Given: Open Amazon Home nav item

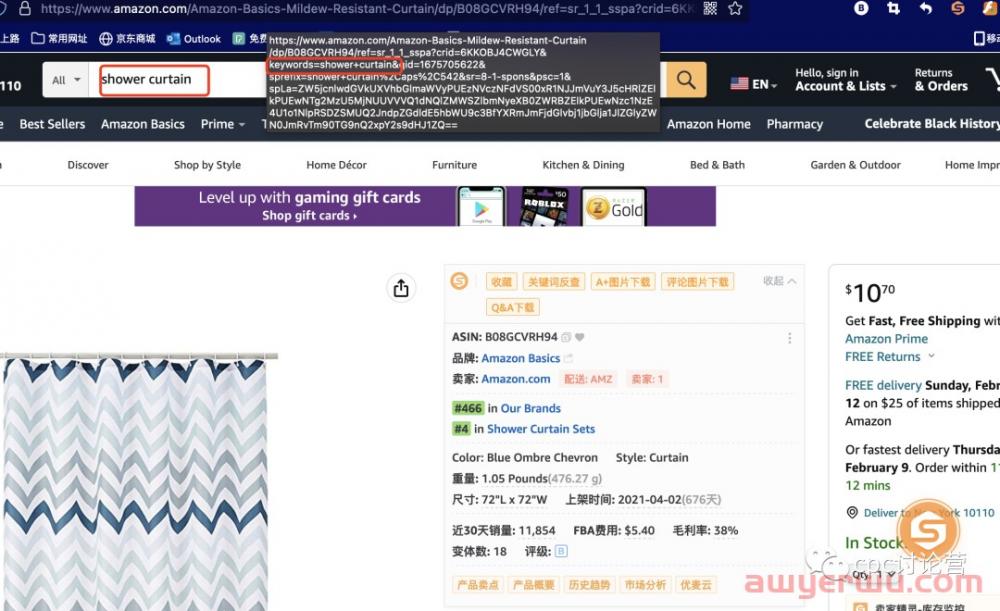Looking at the screenshot, I should click(x=709, y=124).
